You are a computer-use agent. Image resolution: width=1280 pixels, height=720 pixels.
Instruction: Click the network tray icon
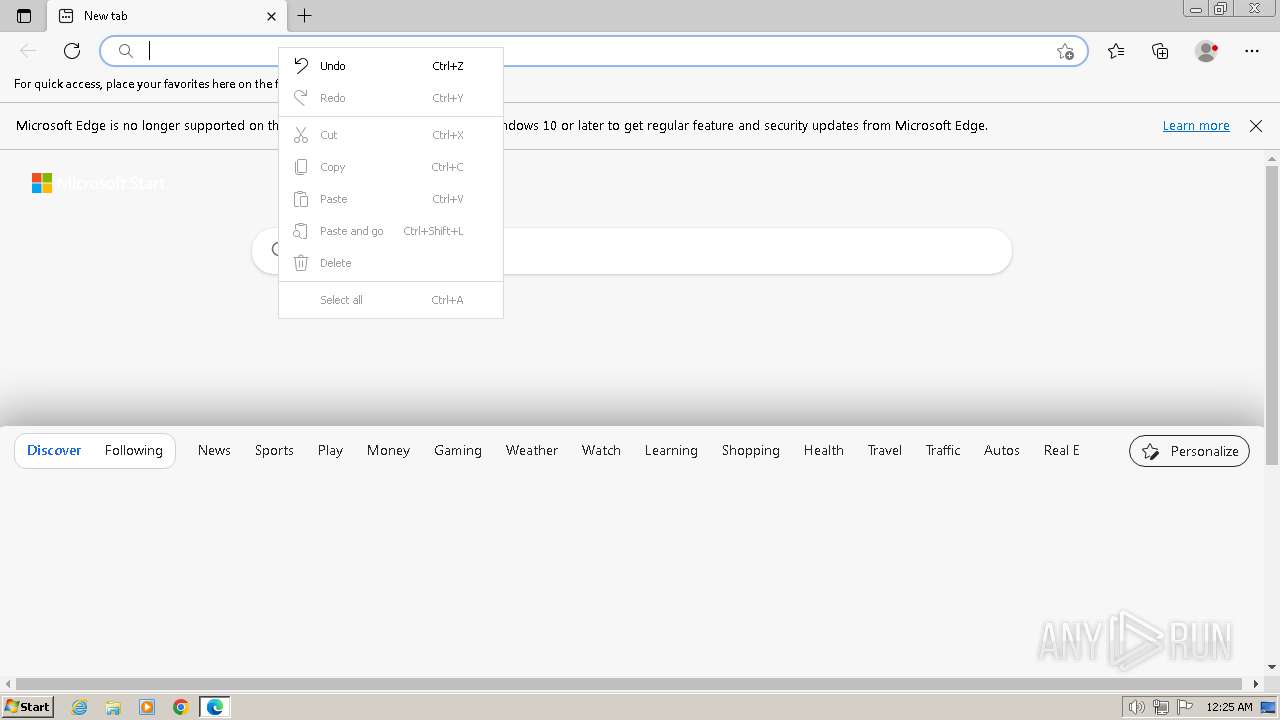click(x=1161, y=707)
